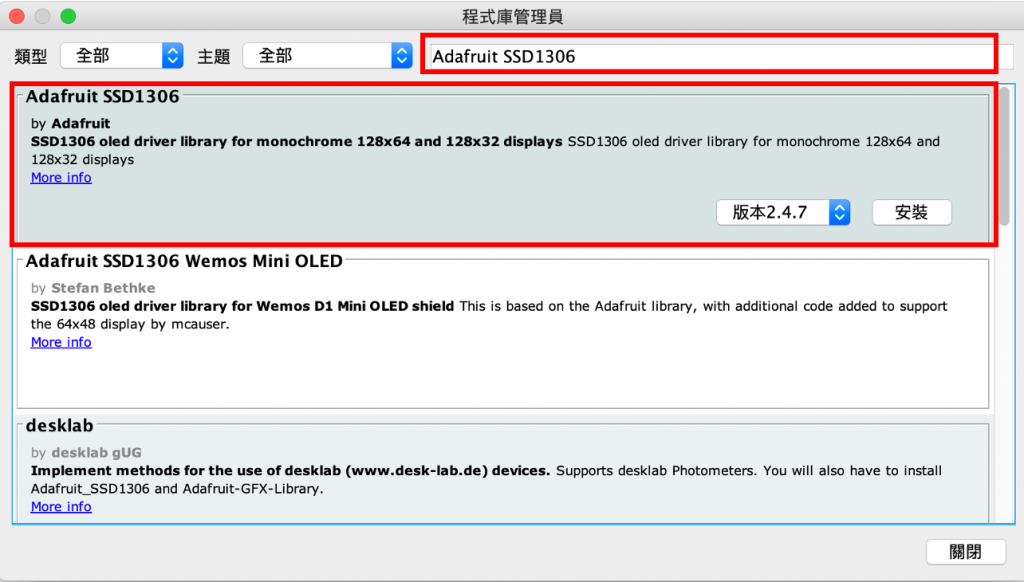
Task: Open More info link for Wemos Mini OLED
Action: point(61,342)
